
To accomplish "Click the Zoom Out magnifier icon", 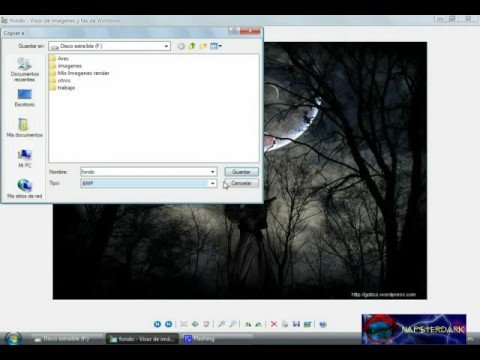I will [x=233, y=324].
